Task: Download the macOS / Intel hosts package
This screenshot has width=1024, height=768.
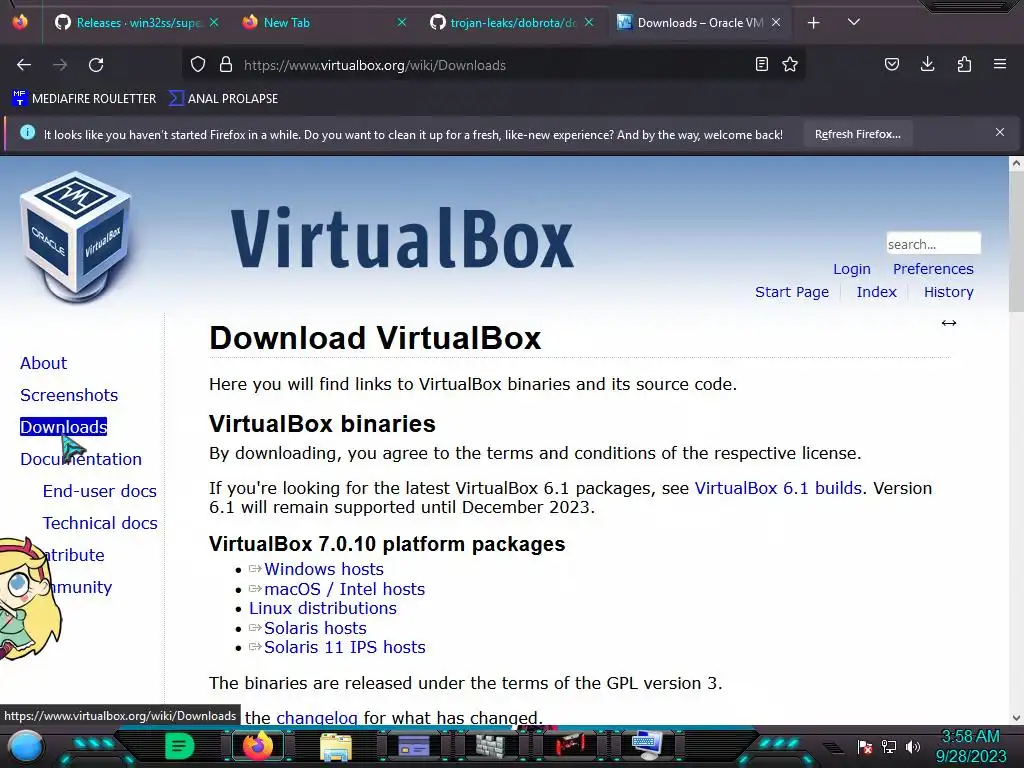Action: click(x=344, y=588)
